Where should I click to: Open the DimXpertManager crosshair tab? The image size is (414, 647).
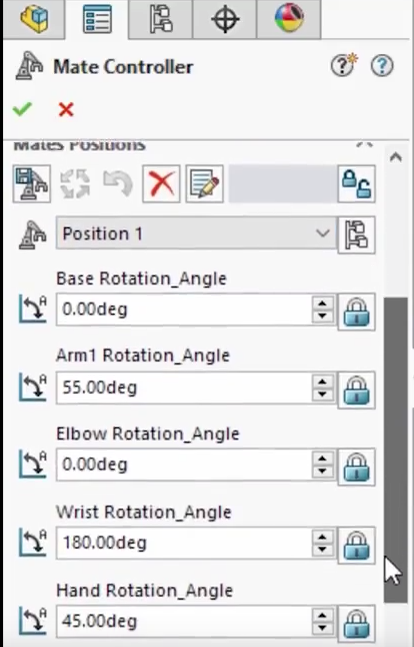click(x=225, y=19)
